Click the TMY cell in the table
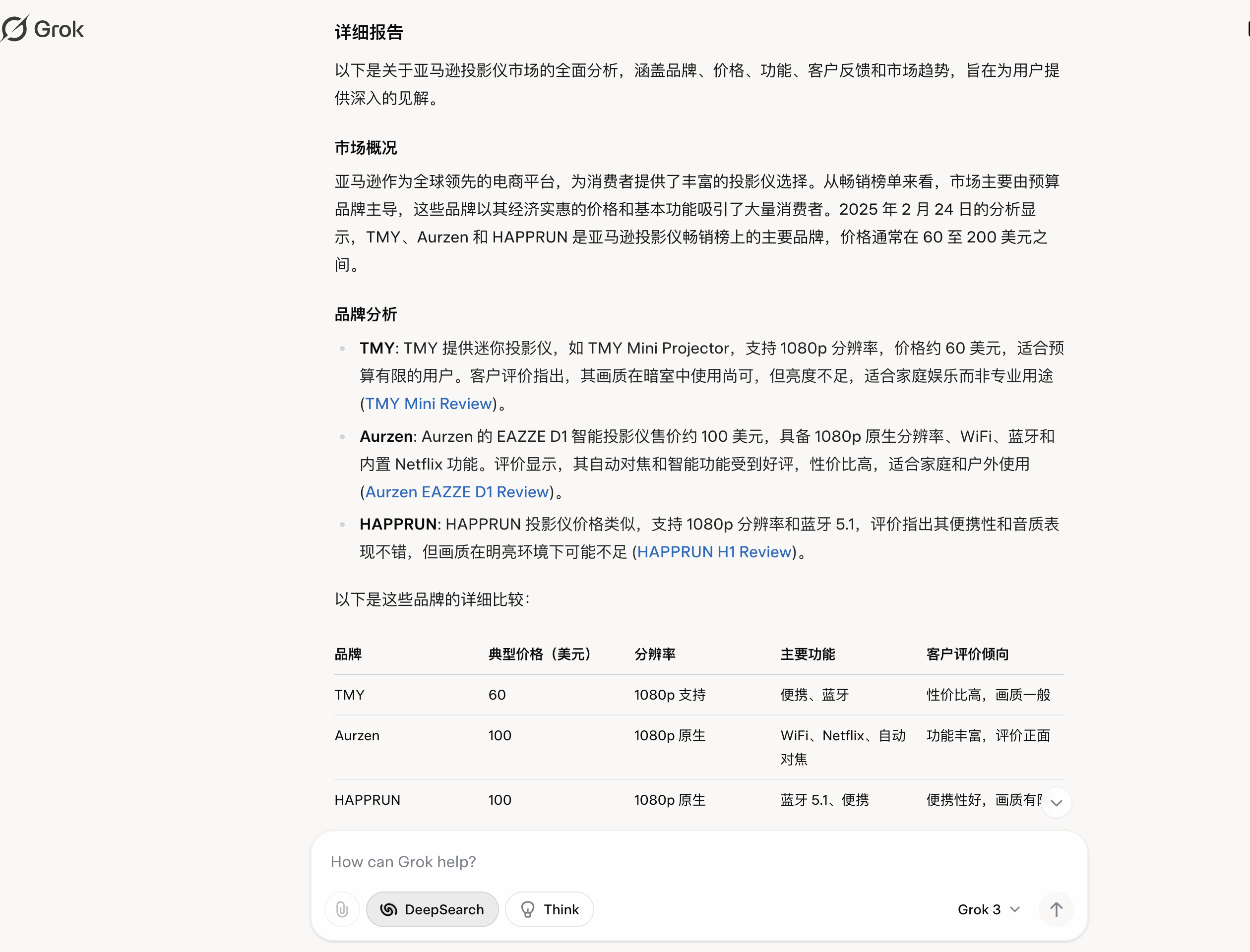1250x952 pixels. 350,695
